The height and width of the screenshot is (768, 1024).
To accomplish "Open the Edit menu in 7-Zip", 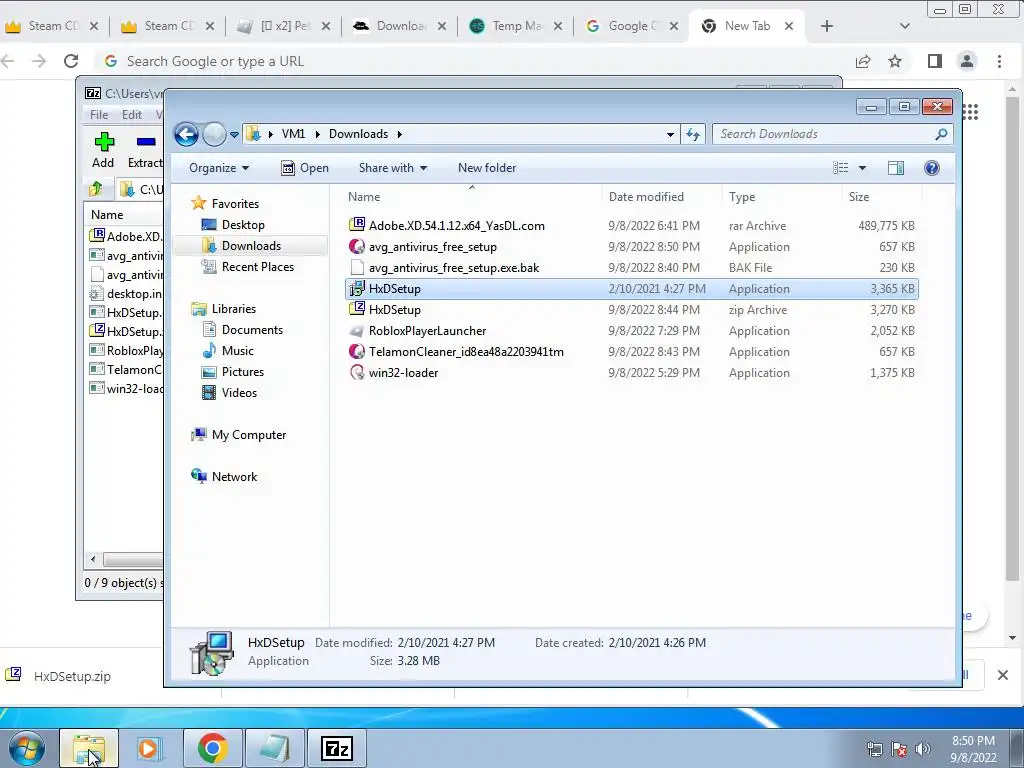I will pyautogui.click(x=131, y=115).
